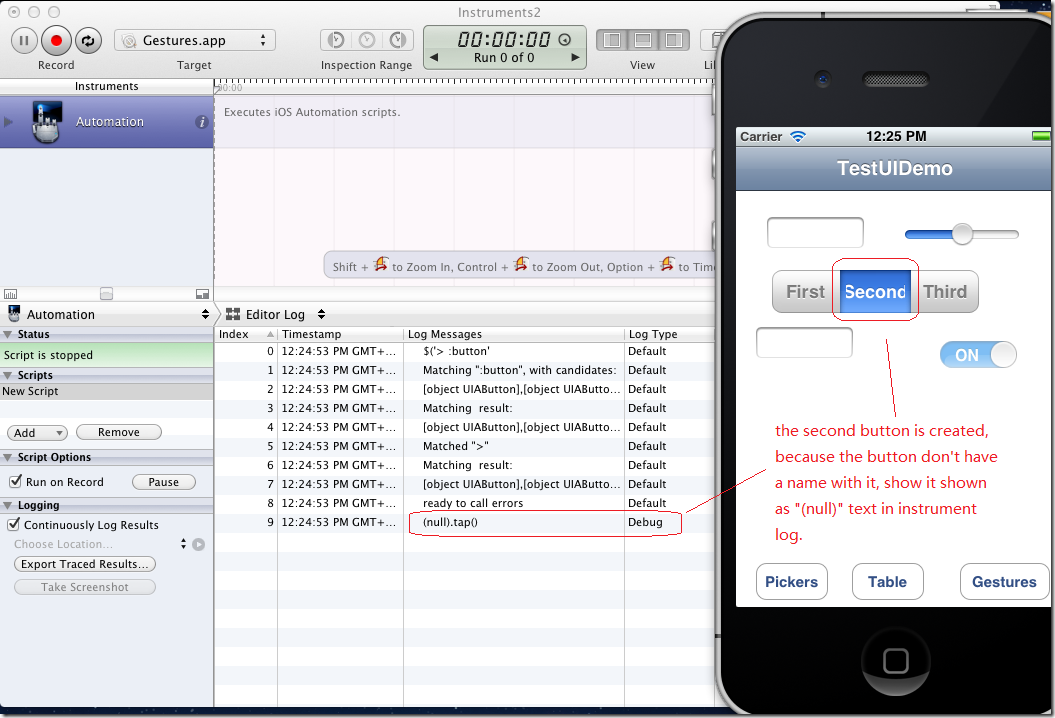This screenshot has height=718, width=1055.
Task: Collapse the Status section
Action: click(7, 334)
